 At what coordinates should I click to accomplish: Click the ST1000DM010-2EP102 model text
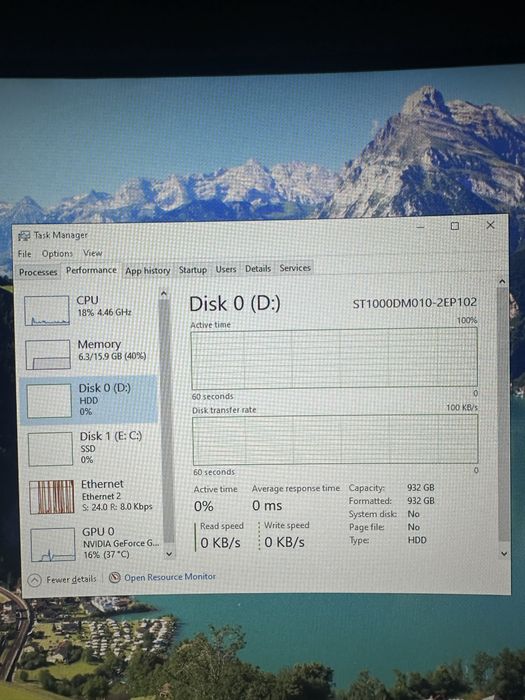415,303
